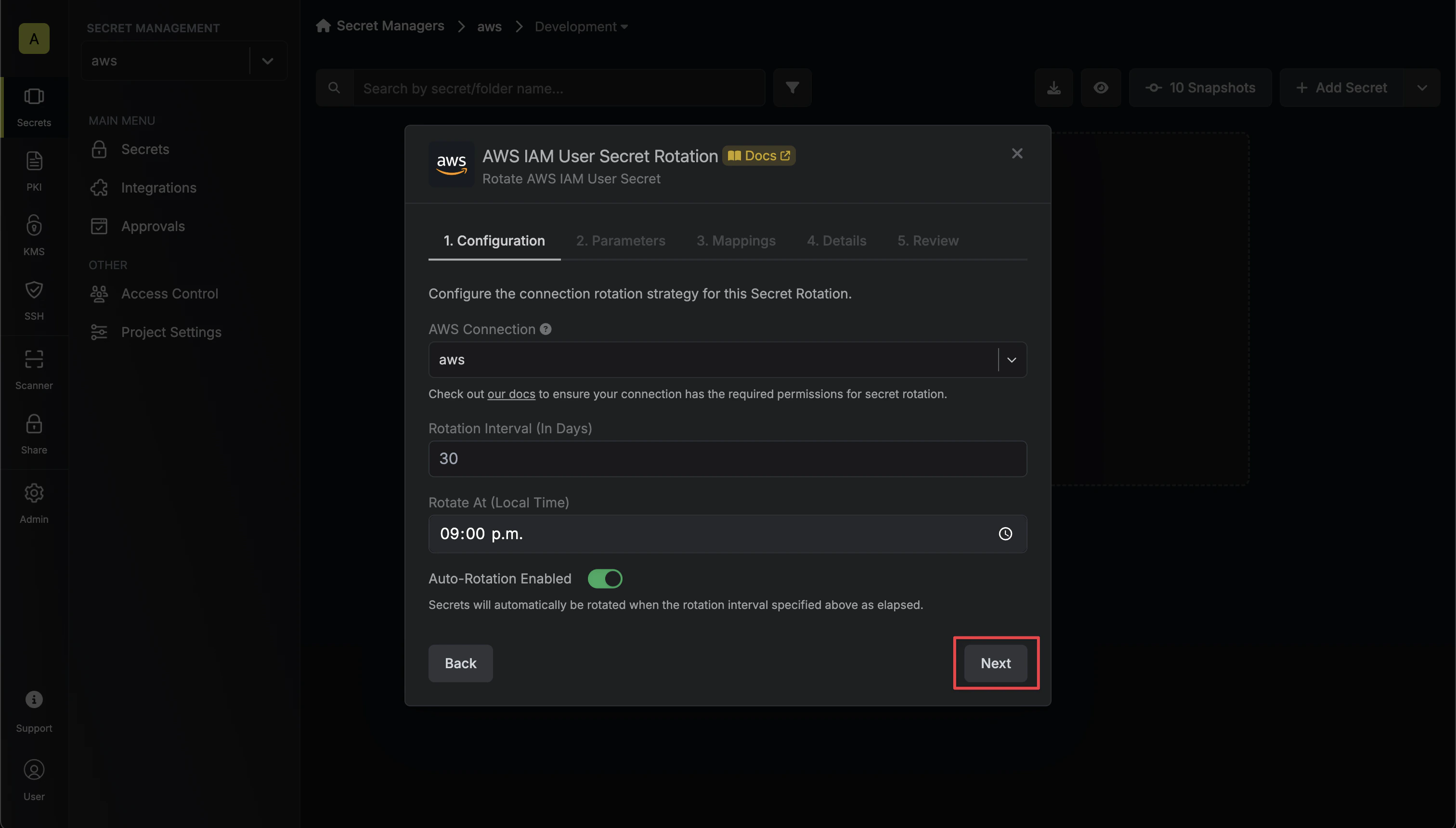The width and height of the screenshot is (1456, 828).
Task: Open the Docs link badge
Action: (x=759, y=155)
